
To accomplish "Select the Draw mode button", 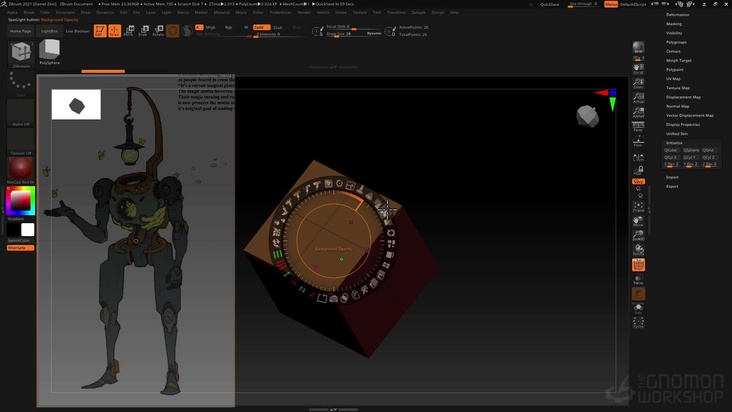I will 114,31.
